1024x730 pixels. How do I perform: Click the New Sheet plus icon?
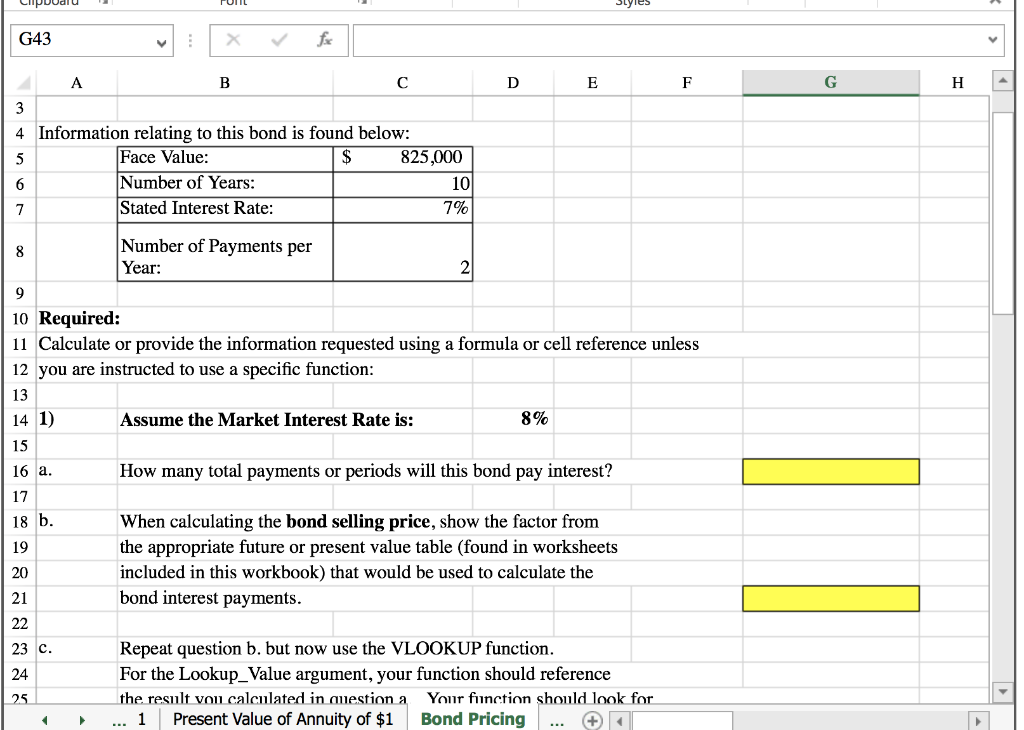(x=592, y=720)
